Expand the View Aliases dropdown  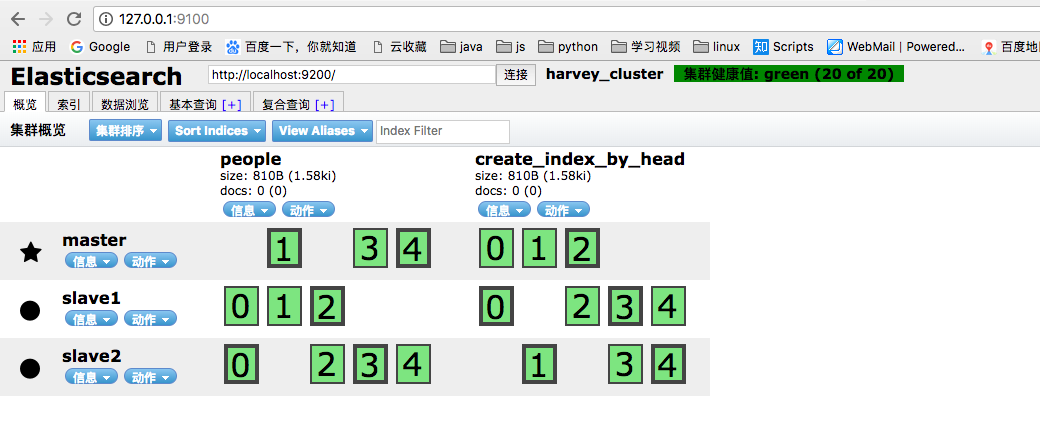pyautogui.click(x=323, y=131)
